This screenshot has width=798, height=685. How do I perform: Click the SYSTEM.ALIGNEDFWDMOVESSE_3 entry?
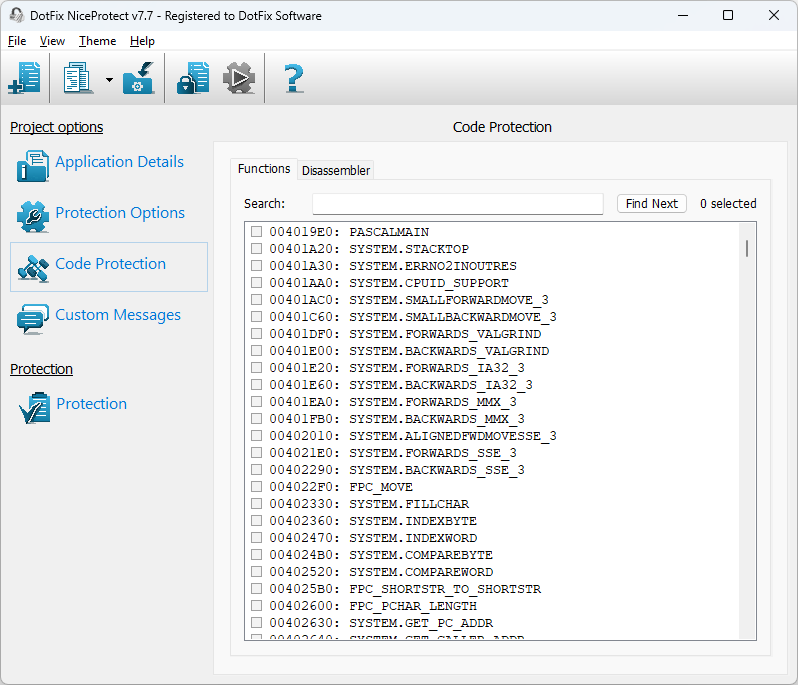(452, 436)
